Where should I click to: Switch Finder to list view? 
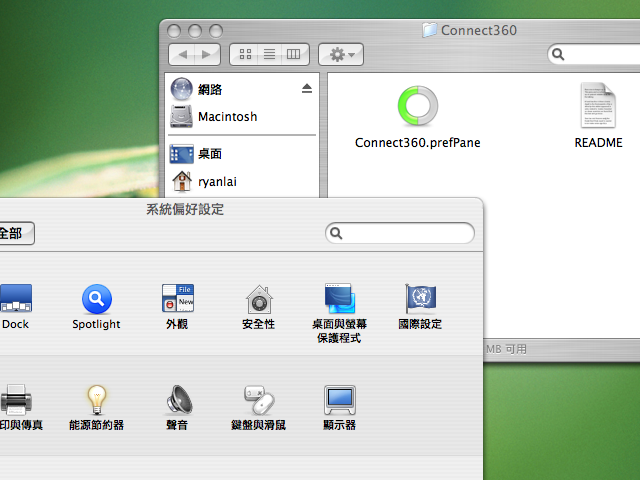tap(269, 54)
